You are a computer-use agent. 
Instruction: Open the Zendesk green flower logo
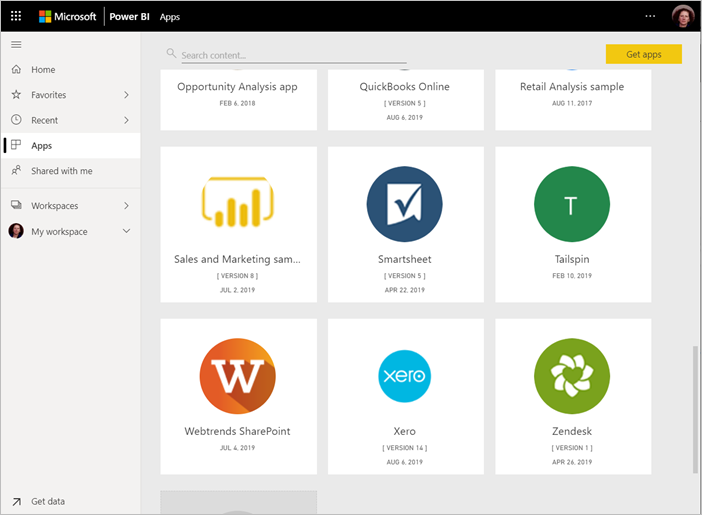572,376
